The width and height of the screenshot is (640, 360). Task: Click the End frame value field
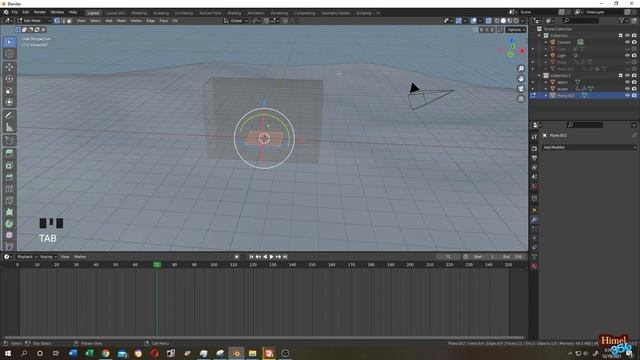pos(512,257)
